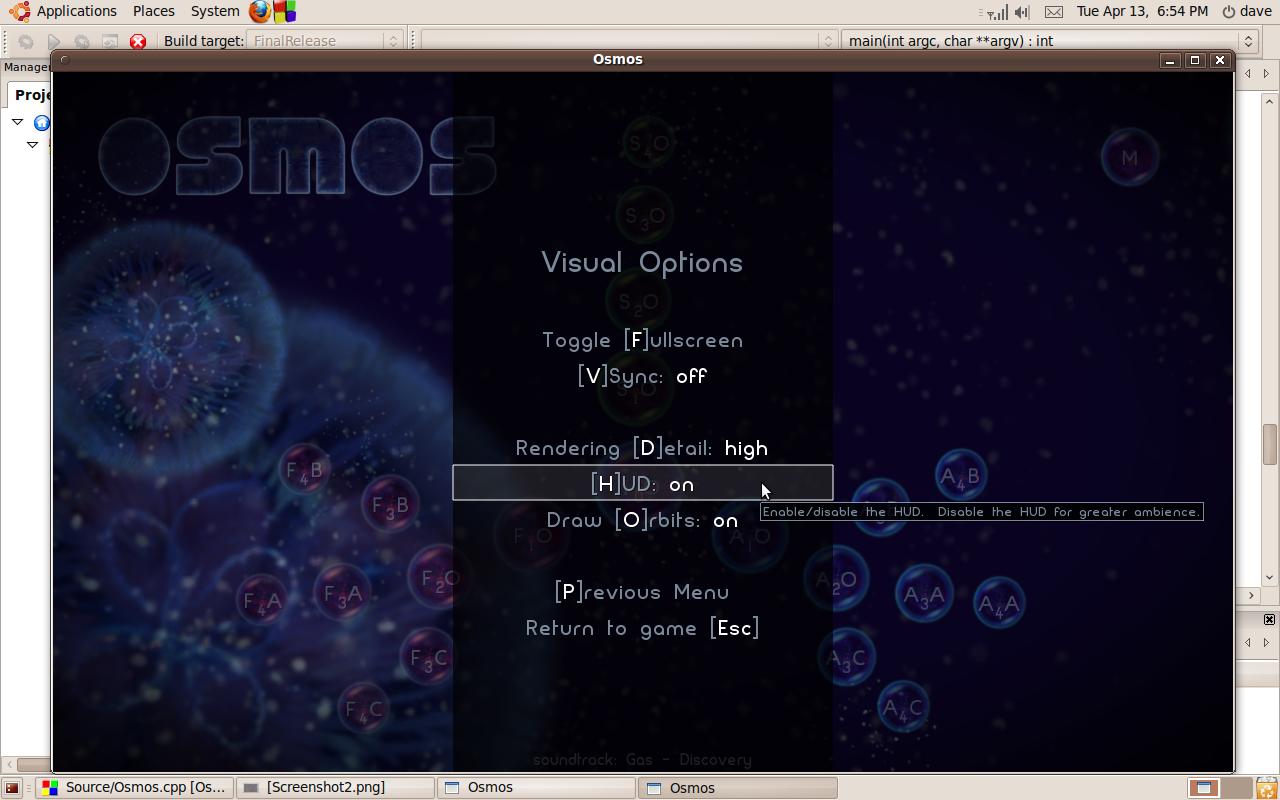Viewport: 1280px width, 800px height.
Task: Click the rebuild icon in IDE toolbar
Action: click(x=110, y=41)
